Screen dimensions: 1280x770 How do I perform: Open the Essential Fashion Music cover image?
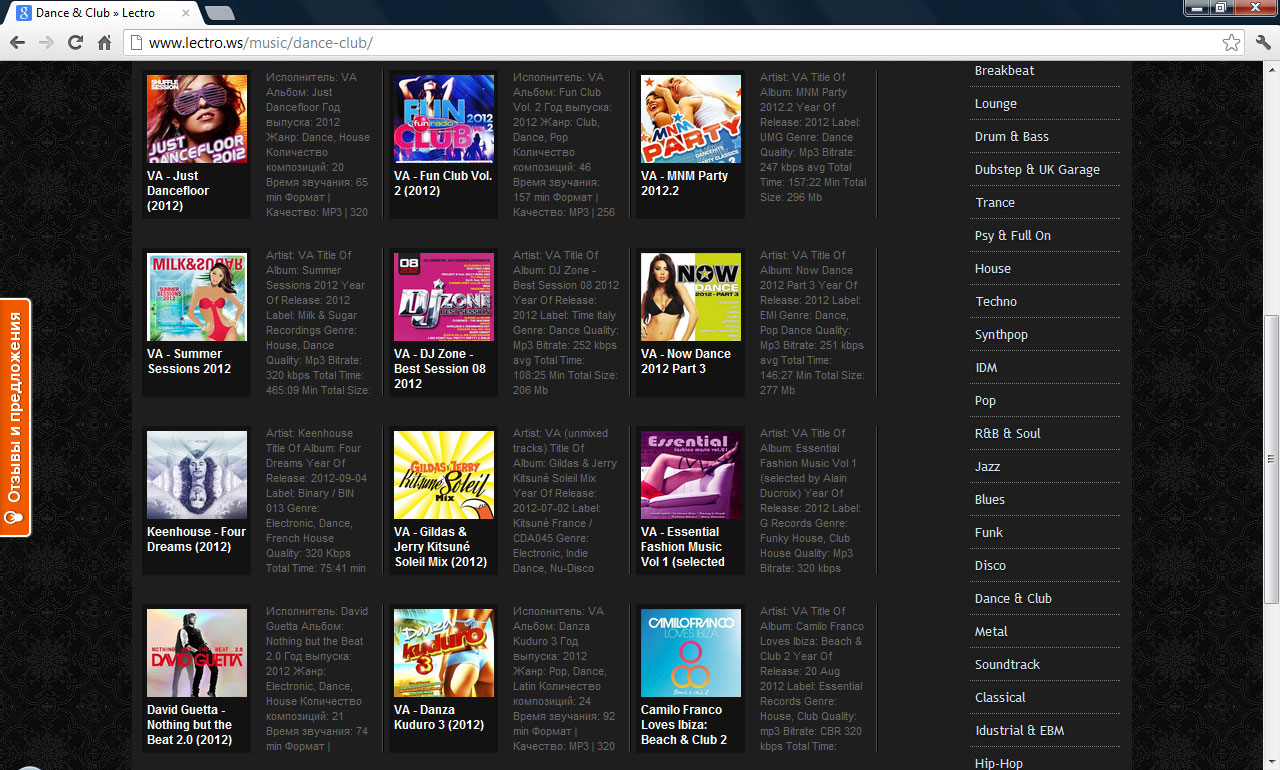point(691,475)
